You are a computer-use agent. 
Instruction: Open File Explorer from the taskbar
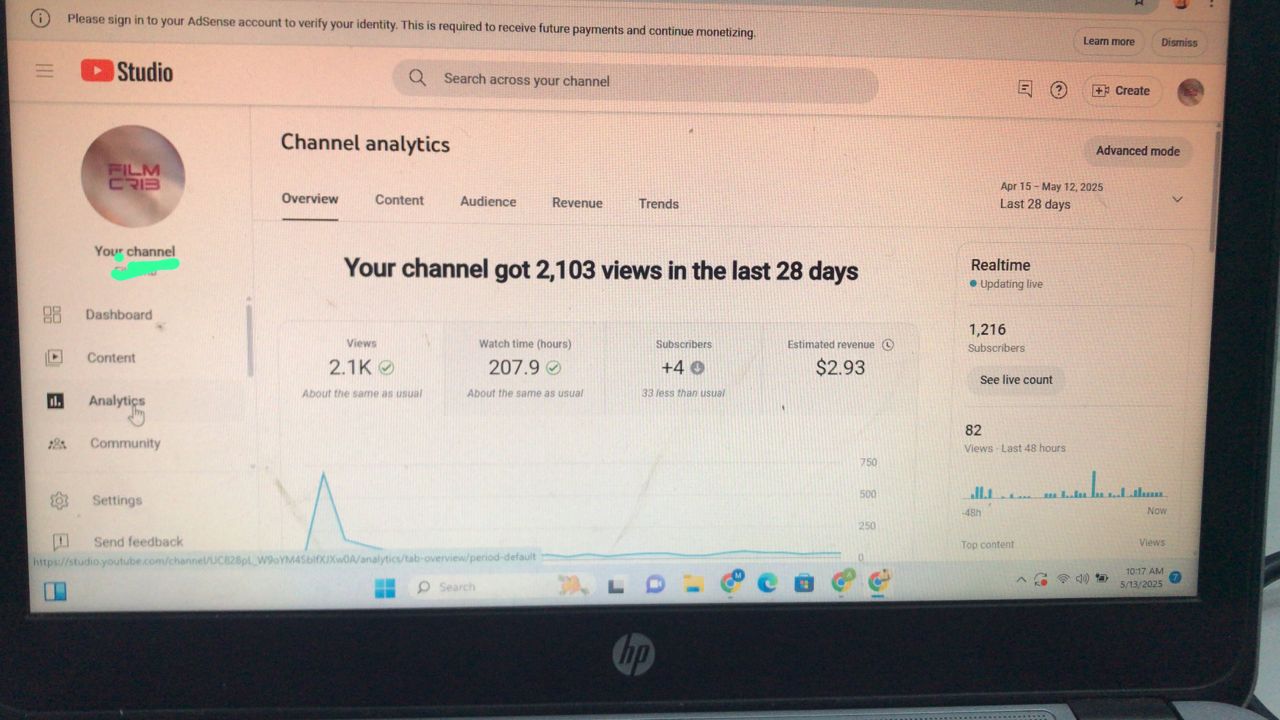(x=693, y=584)
